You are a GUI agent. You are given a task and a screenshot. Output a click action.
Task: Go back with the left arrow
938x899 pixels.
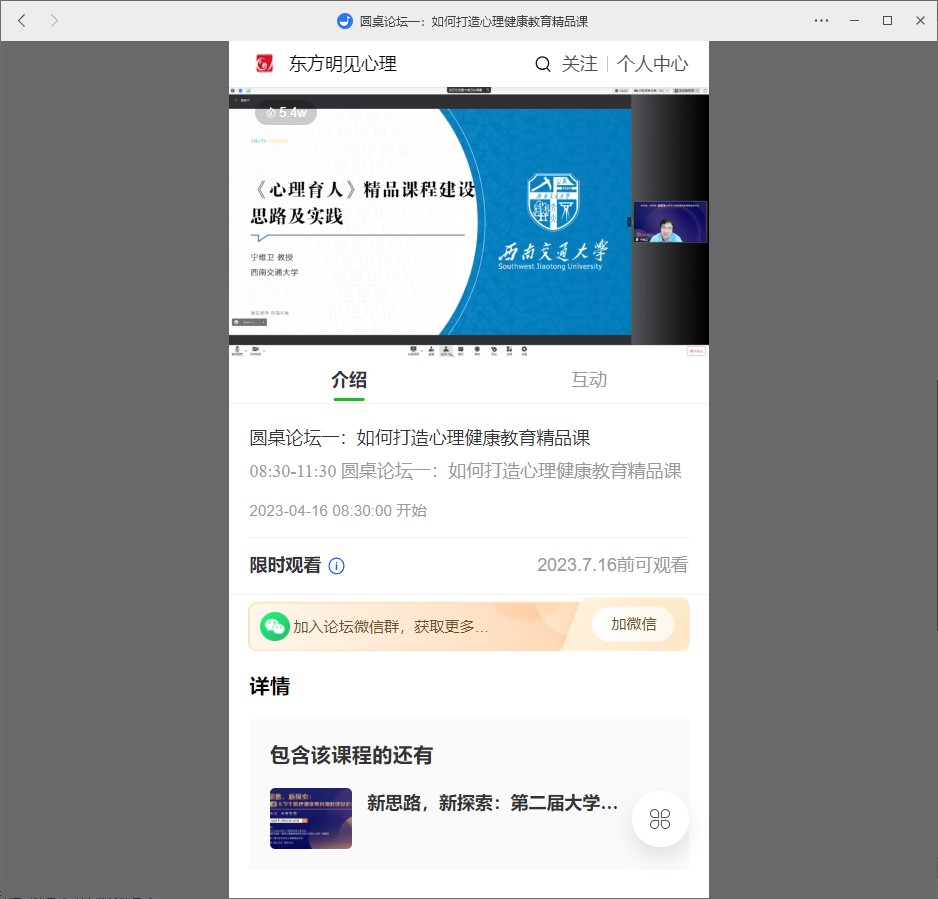[x=22, y=21]
